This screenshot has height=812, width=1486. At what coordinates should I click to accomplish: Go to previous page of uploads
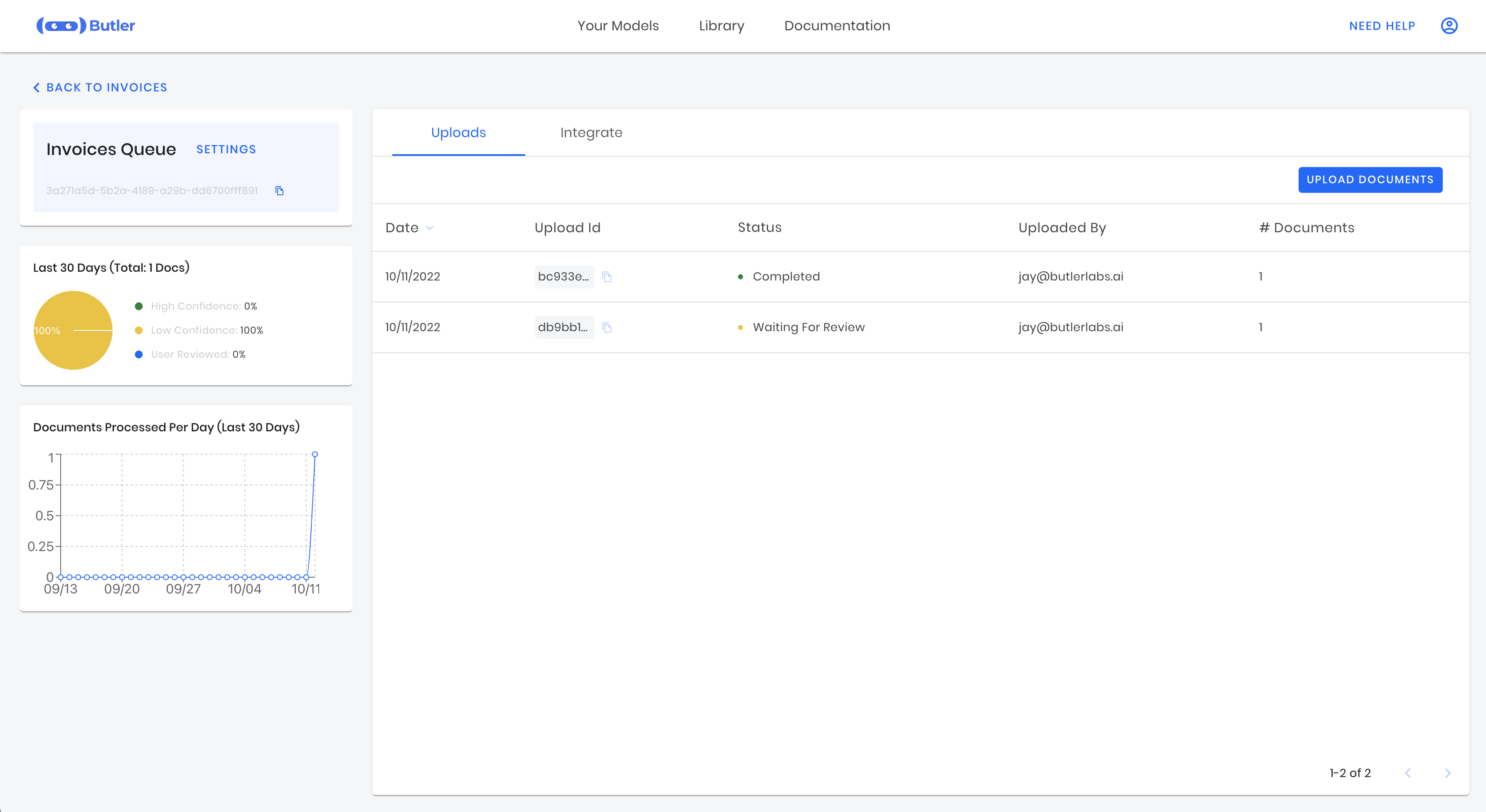pos(1407,773)
